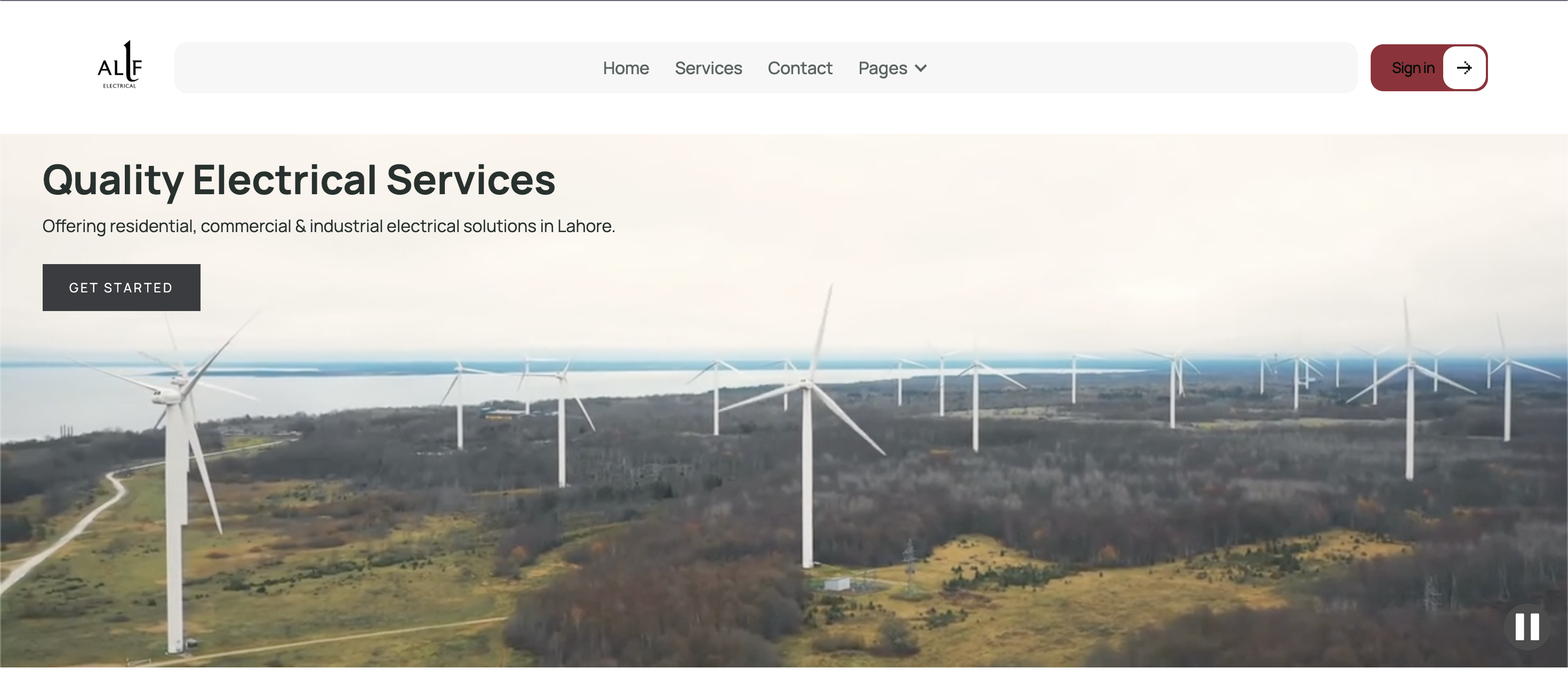Click the Quality Electrical Services heading
Viewport: 1568px width, 684px height.
pyautogui.click(x=299, y=180)
